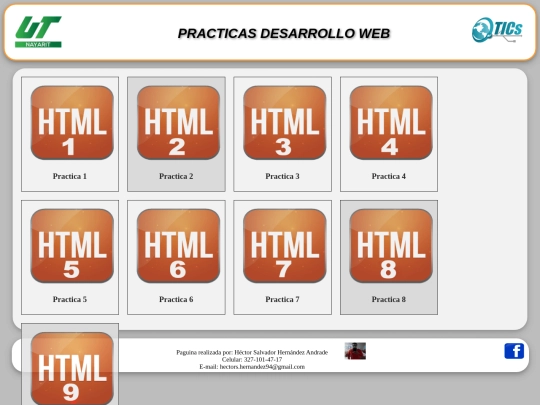Click the PRACTICAS DESARROLLO WEB heading
This screenshot has height=405, width=540.
(284, 33)
